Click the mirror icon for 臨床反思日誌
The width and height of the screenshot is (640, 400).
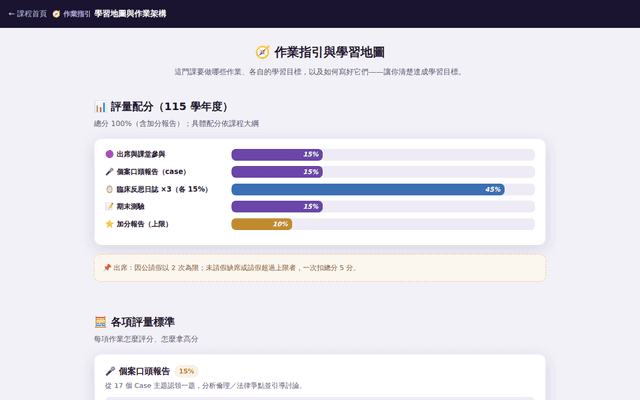tap(109, 189)
